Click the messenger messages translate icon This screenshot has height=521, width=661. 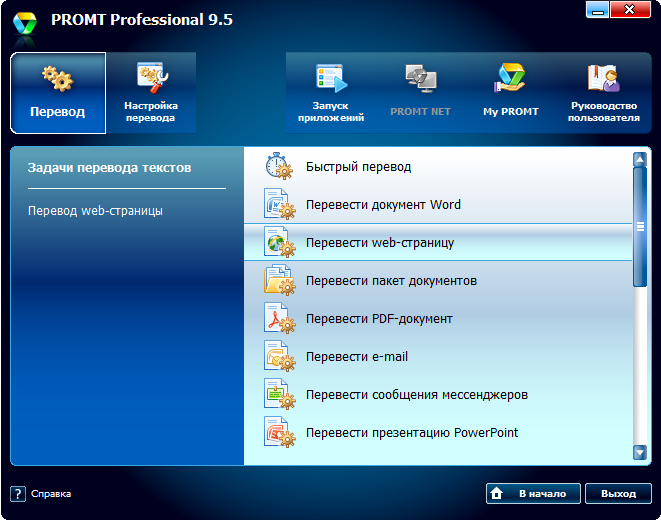click(x=279, y=394)
